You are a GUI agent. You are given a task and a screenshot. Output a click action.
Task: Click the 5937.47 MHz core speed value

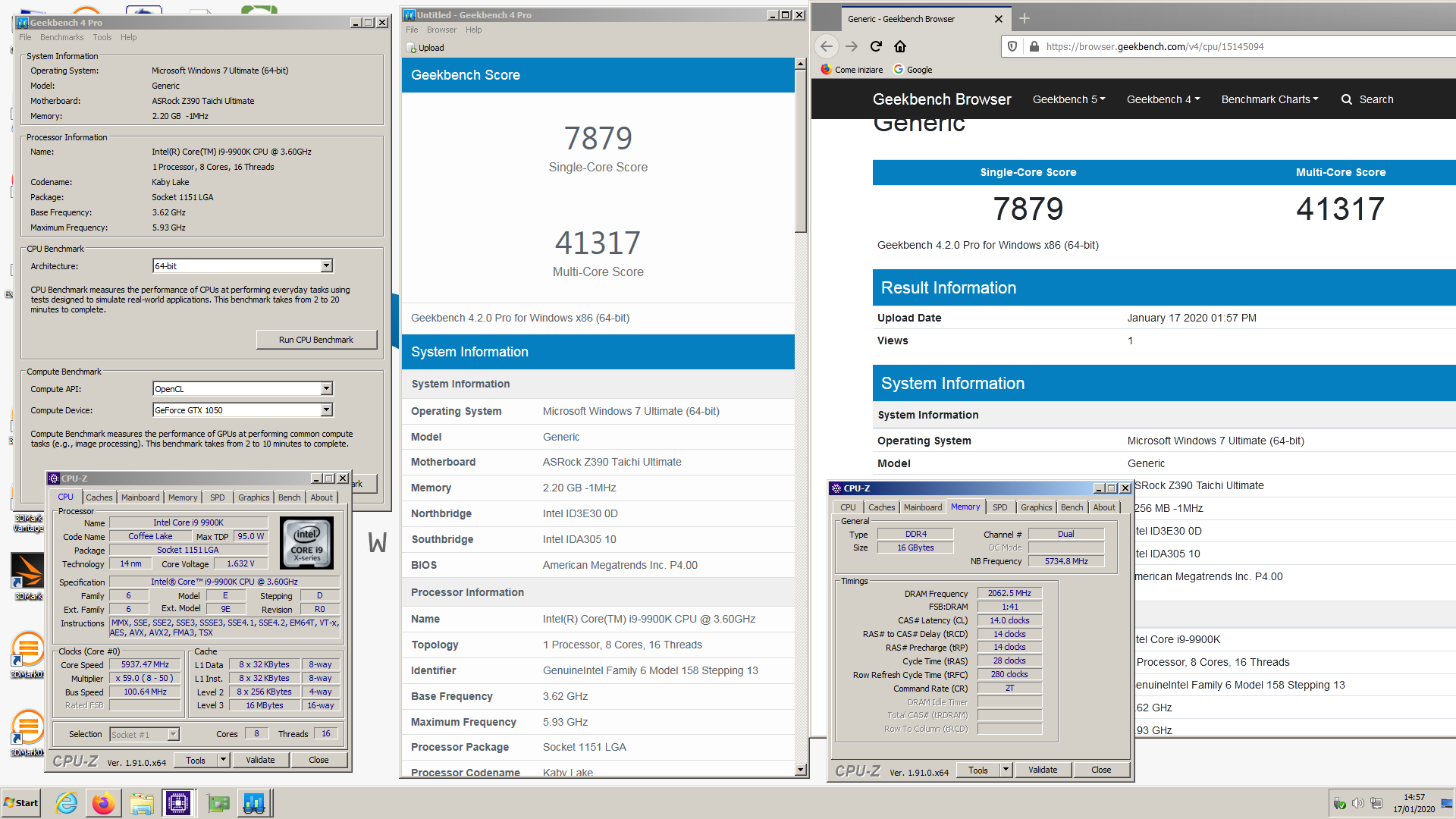[146, 664]
